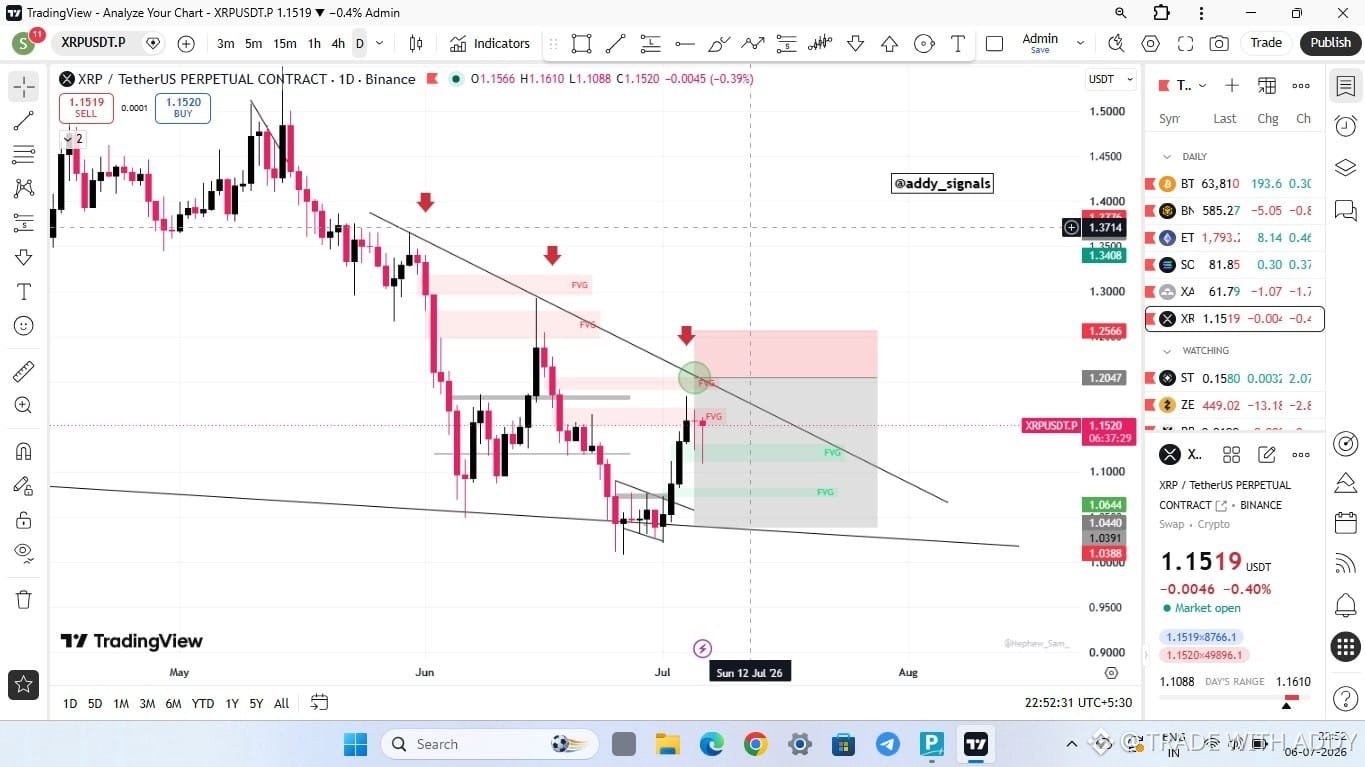
Task: Click the BUY 1.1520 button
Action: (183, 108)
